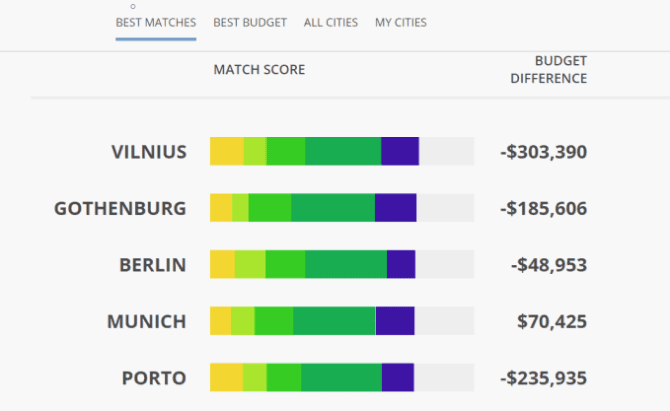Open the Vilnius city entry
Image resolution: width=670 pixels, height=411 pixels.
pos(149,152)
